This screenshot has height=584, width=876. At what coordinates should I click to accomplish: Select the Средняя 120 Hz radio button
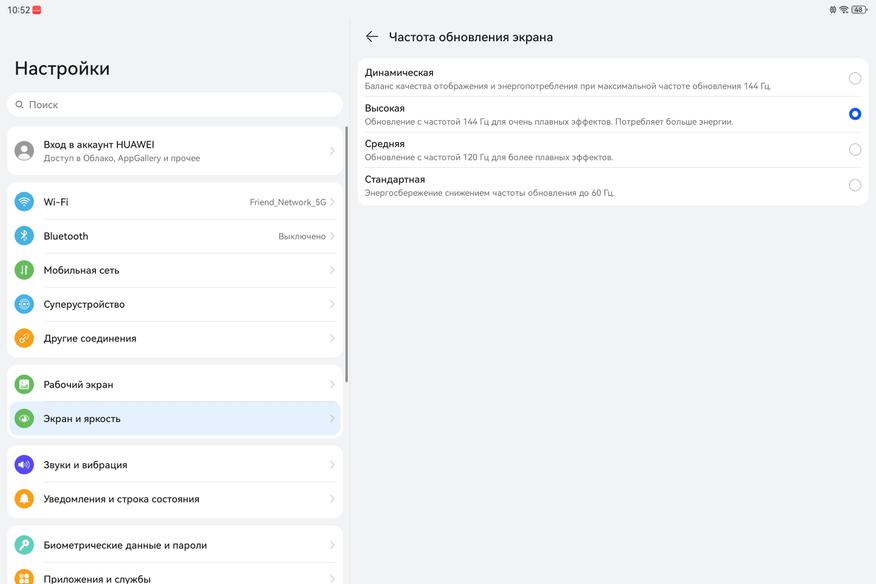pos(855,150)
